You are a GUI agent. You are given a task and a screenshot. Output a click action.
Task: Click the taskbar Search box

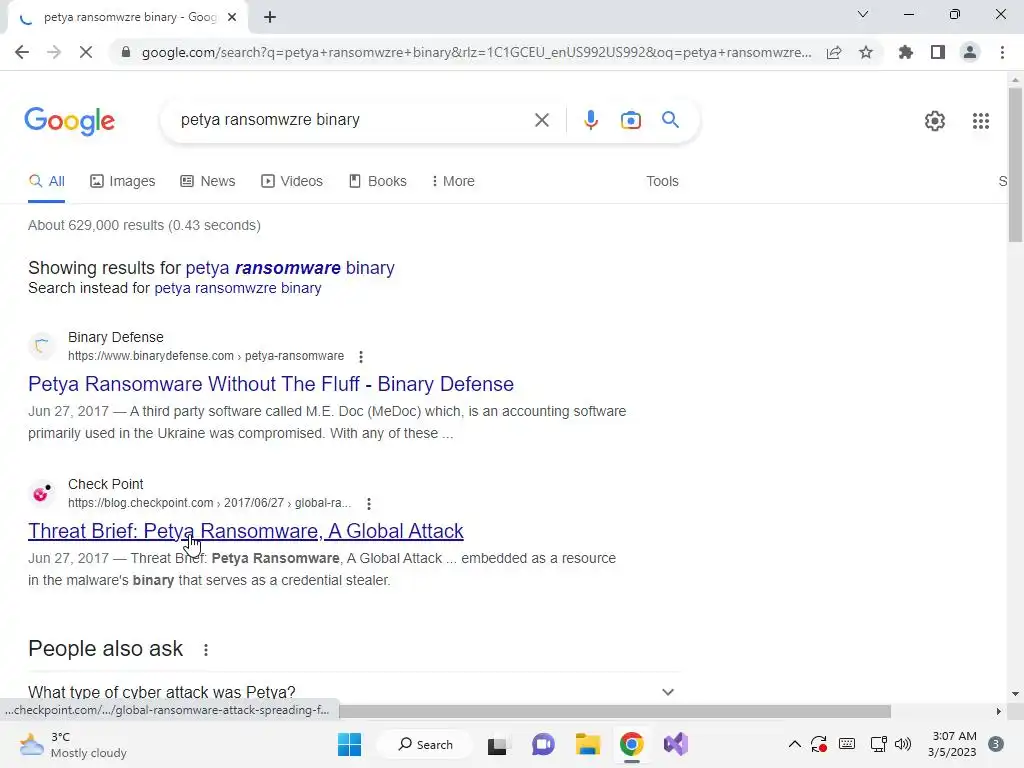tap(426, 744)
